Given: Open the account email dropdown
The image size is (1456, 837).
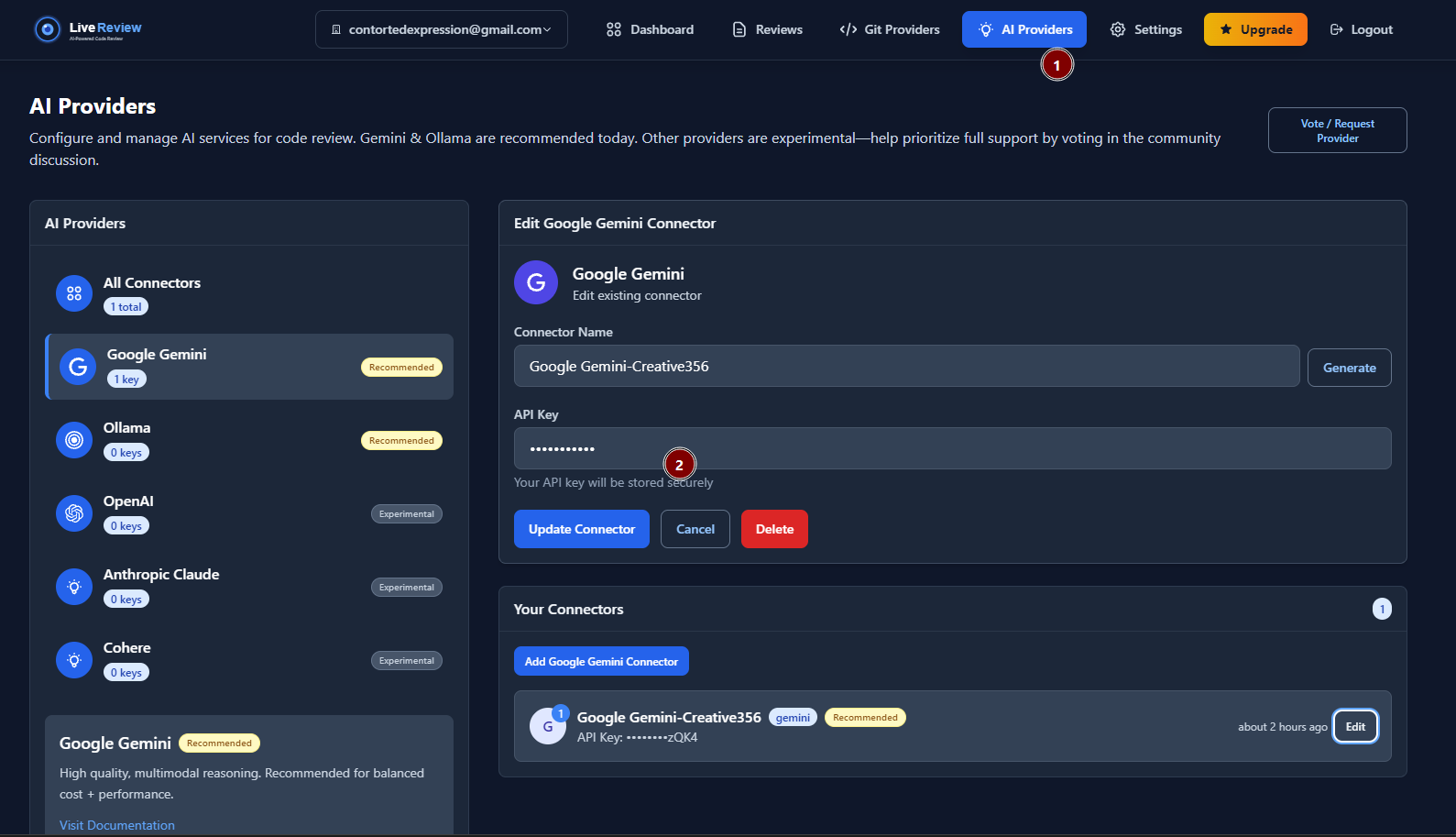Looking at the screenshot, I should tap(442, 29).
